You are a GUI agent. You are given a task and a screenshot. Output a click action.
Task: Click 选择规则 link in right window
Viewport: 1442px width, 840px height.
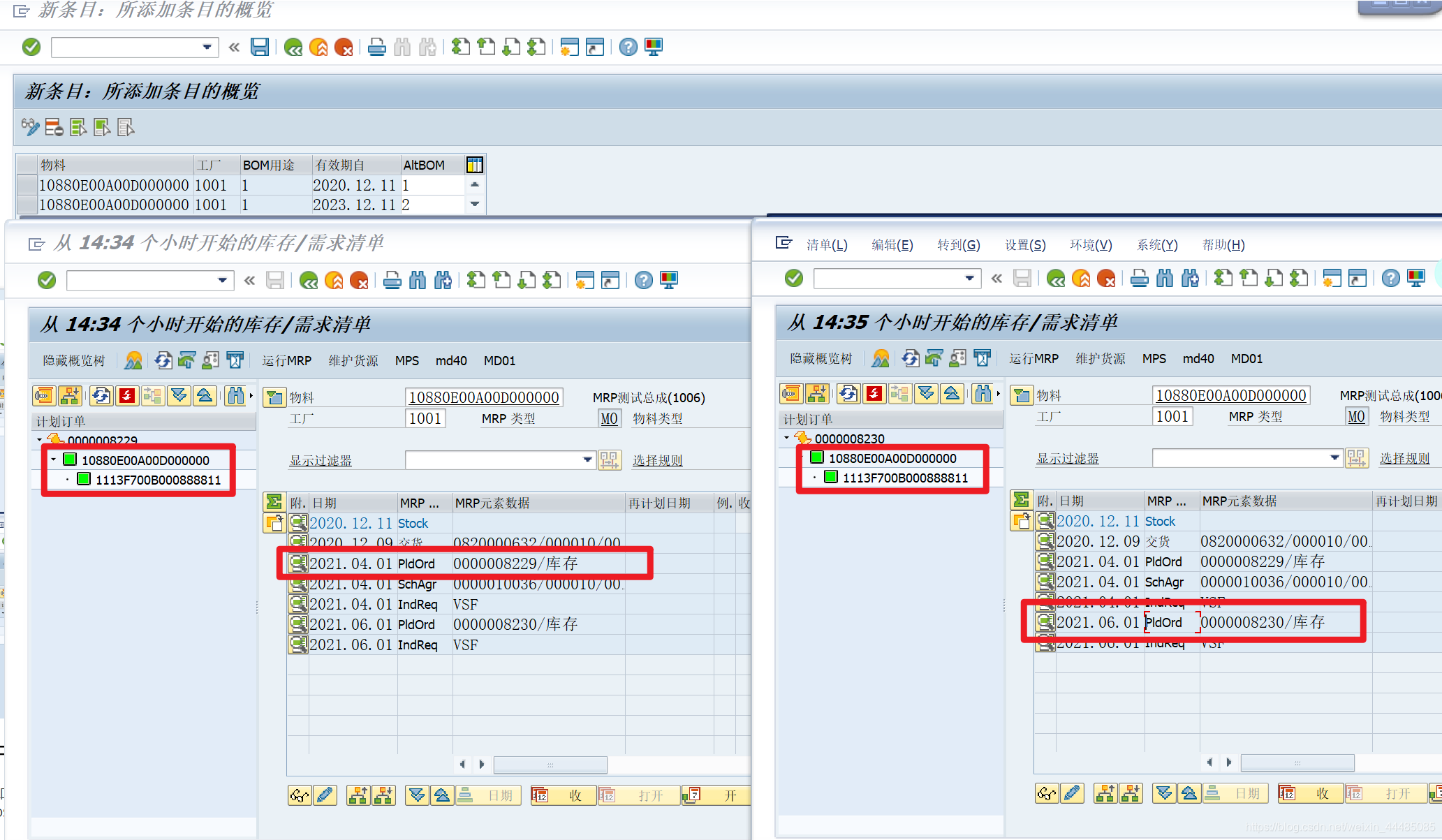coord(1404,458)
